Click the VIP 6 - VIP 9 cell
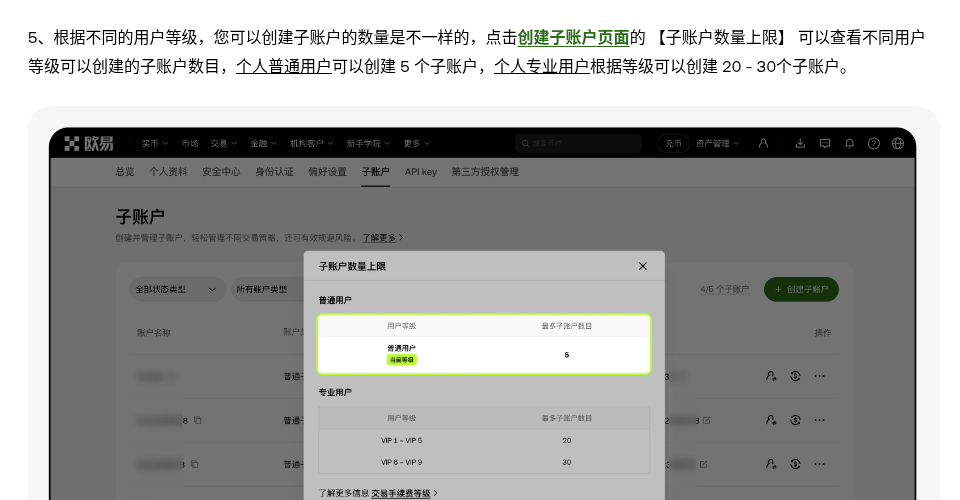Image resolution: width=960 pixels, height=500 pixels. point(402,463)
